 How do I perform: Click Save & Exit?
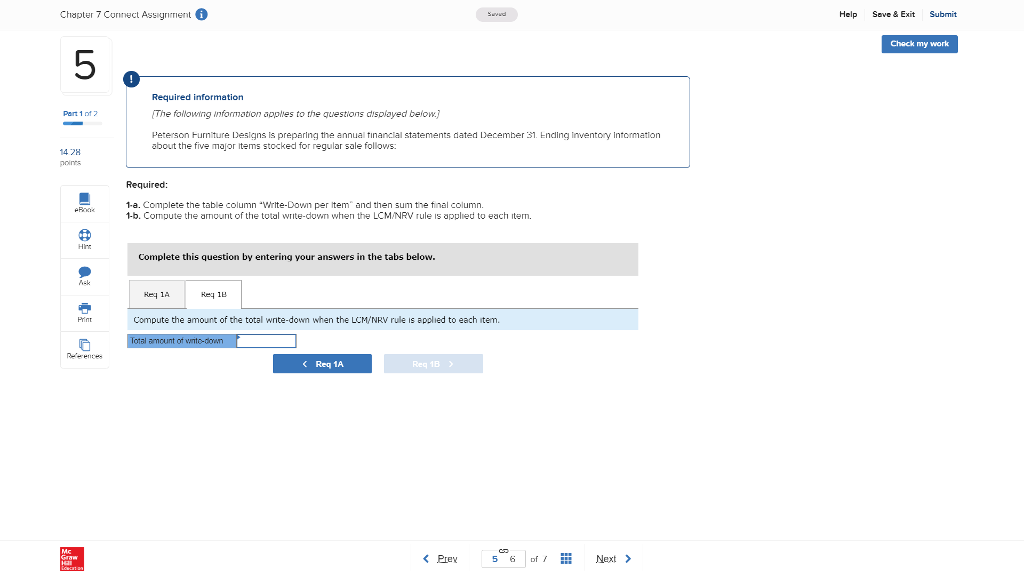[893, 14]
